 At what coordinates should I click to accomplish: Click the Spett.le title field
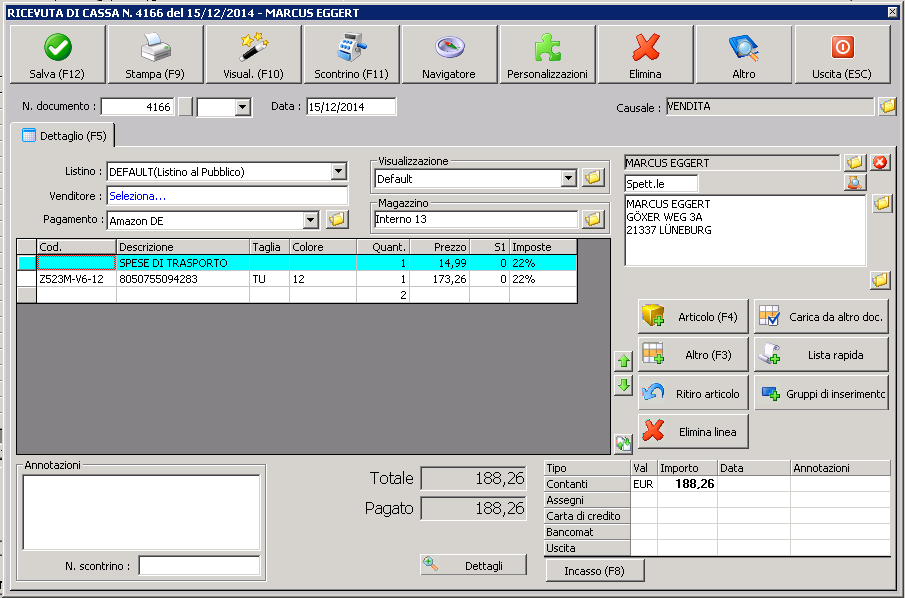coord(661,184)
